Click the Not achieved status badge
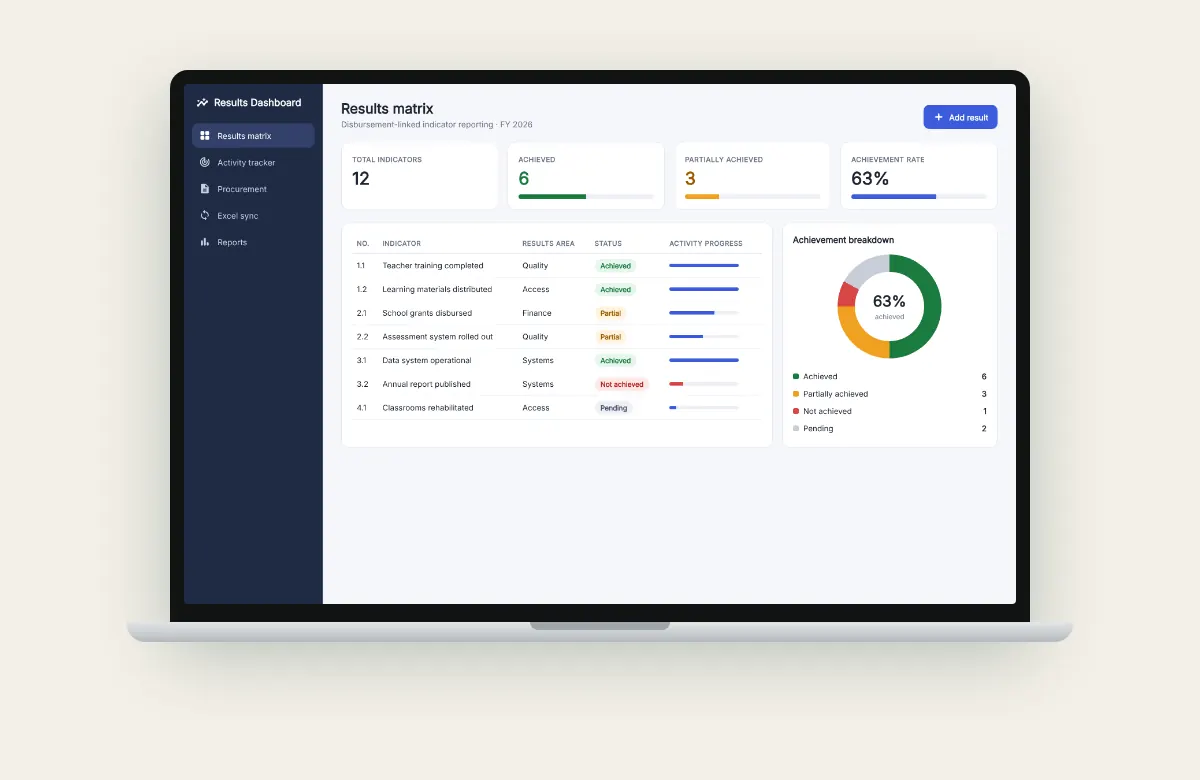1200x780 pixels. pos(622,384)
